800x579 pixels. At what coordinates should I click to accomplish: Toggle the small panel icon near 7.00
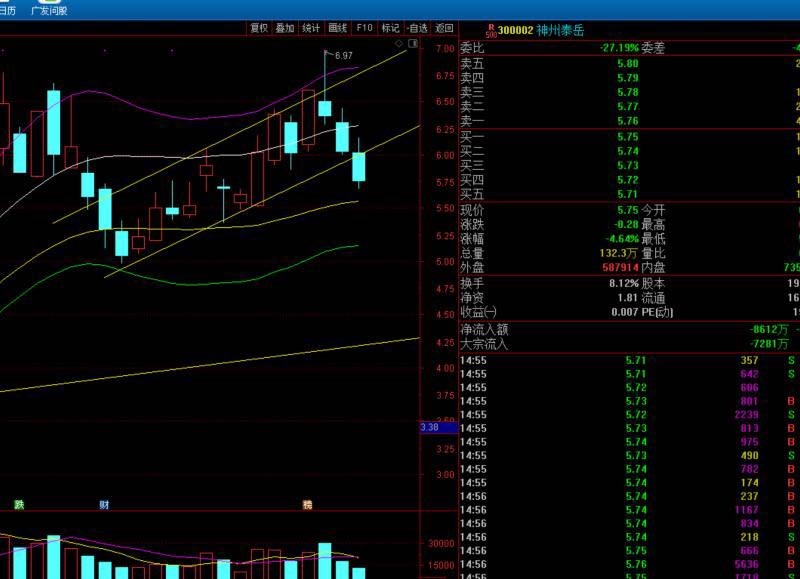click(413, 44)
